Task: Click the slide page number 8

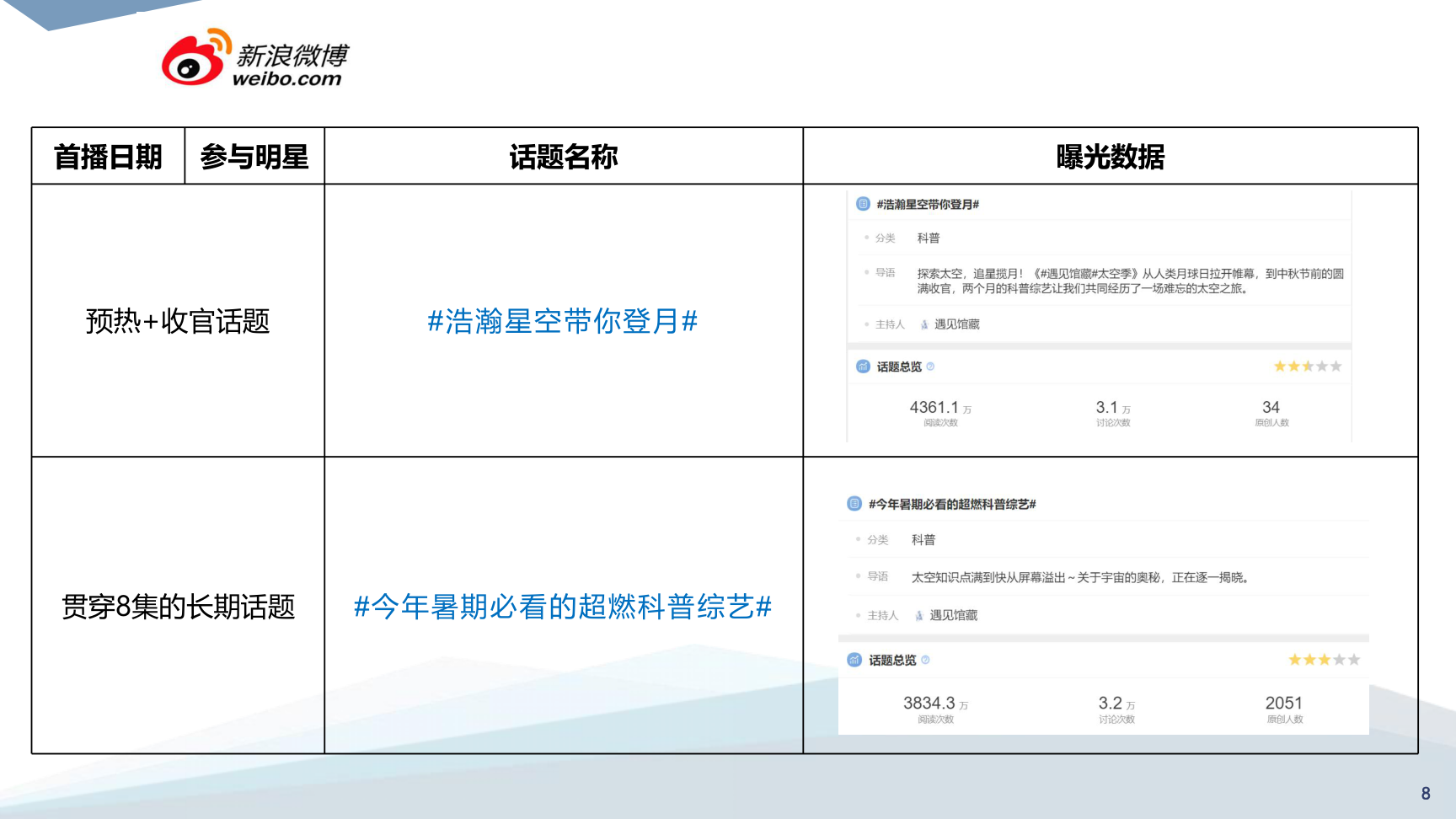Action: tap(1426, 793)
